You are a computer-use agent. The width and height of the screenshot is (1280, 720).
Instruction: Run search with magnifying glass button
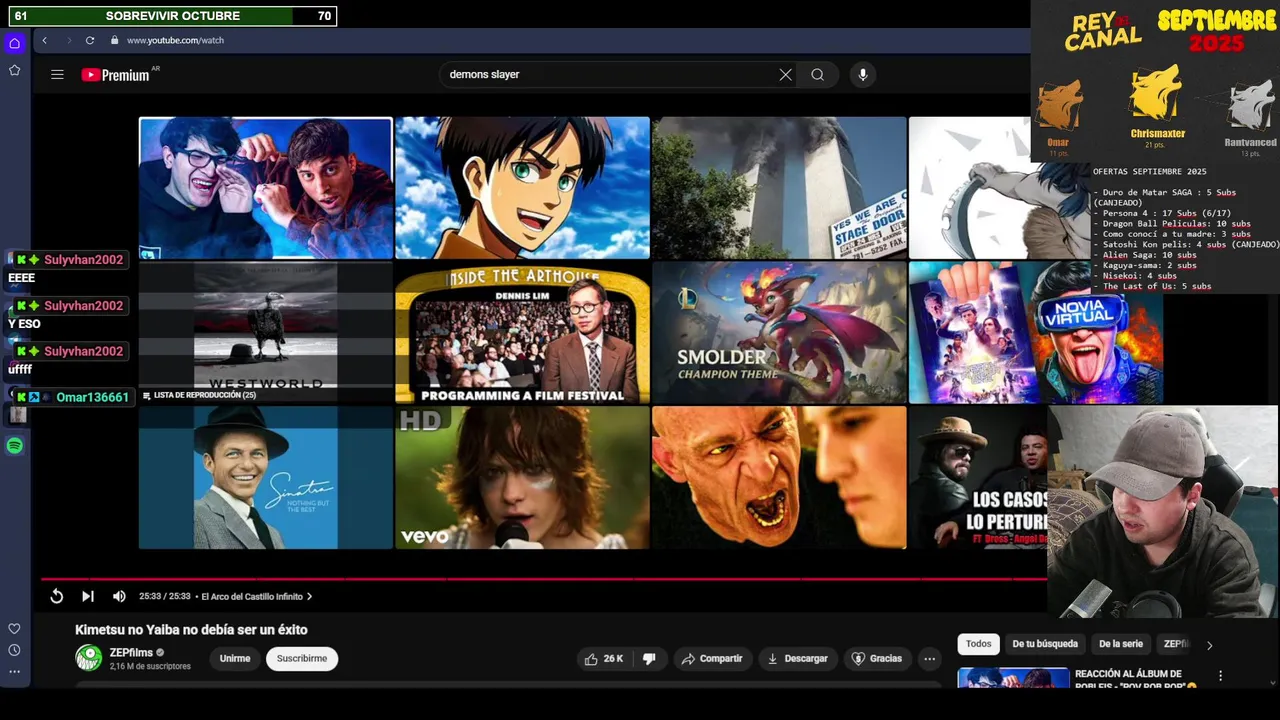818,74
